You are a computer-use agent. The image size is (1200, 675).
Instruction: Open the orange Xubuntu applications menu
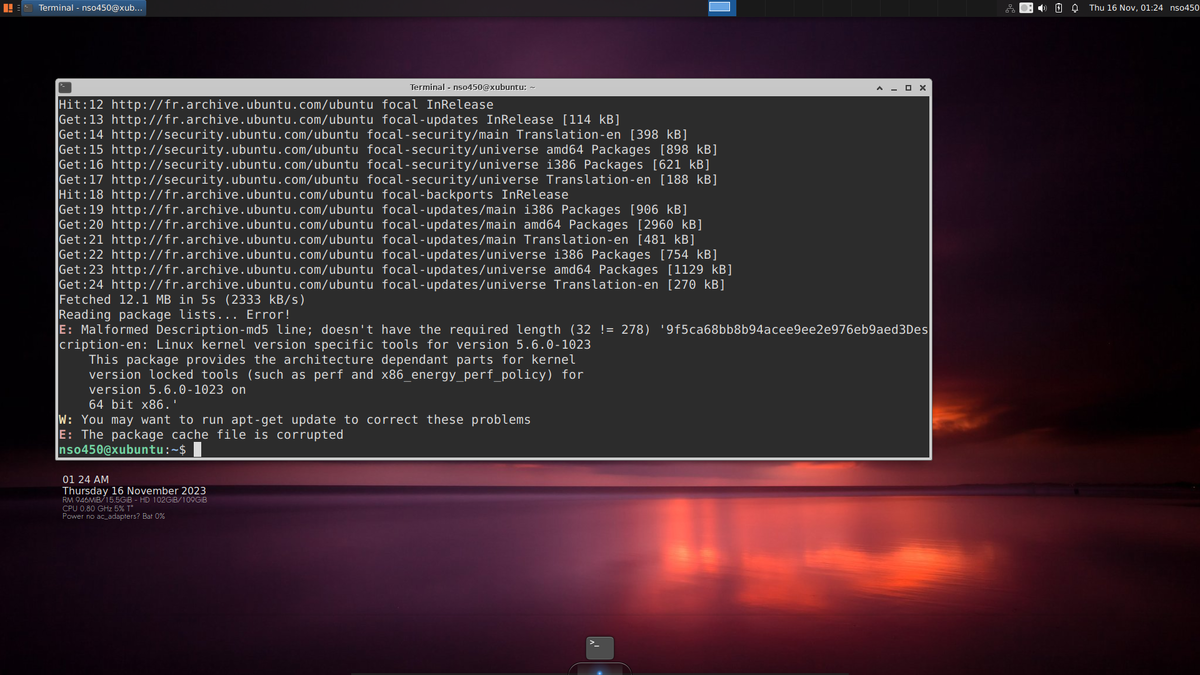(8, 7)
